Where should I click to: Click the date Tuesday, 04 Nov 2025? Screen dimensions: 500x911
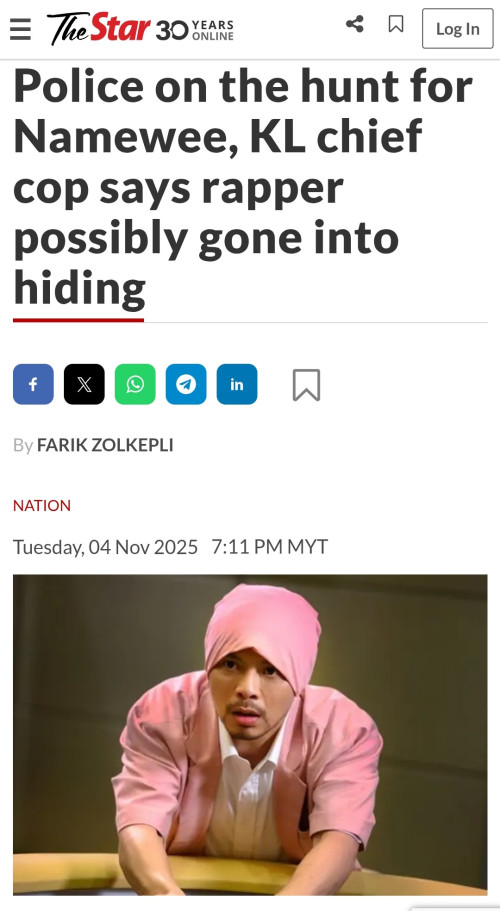click(x=105, y=547)
